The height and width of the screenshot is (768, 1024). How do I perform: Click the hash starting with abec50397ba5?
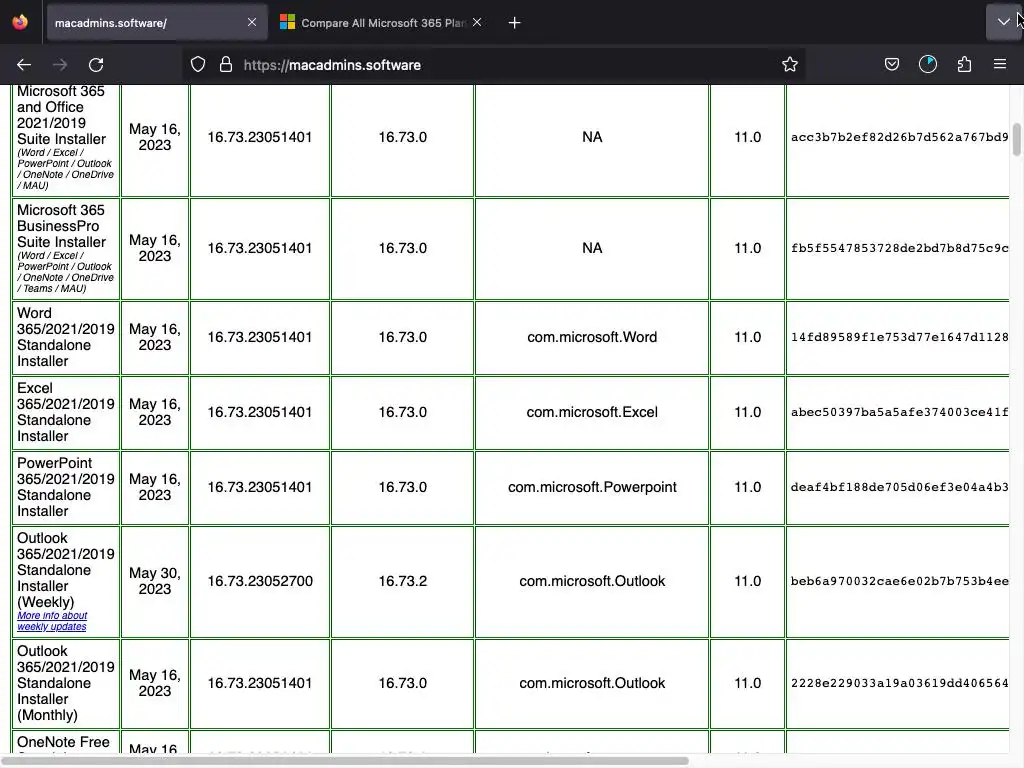[x=899, y=412]
